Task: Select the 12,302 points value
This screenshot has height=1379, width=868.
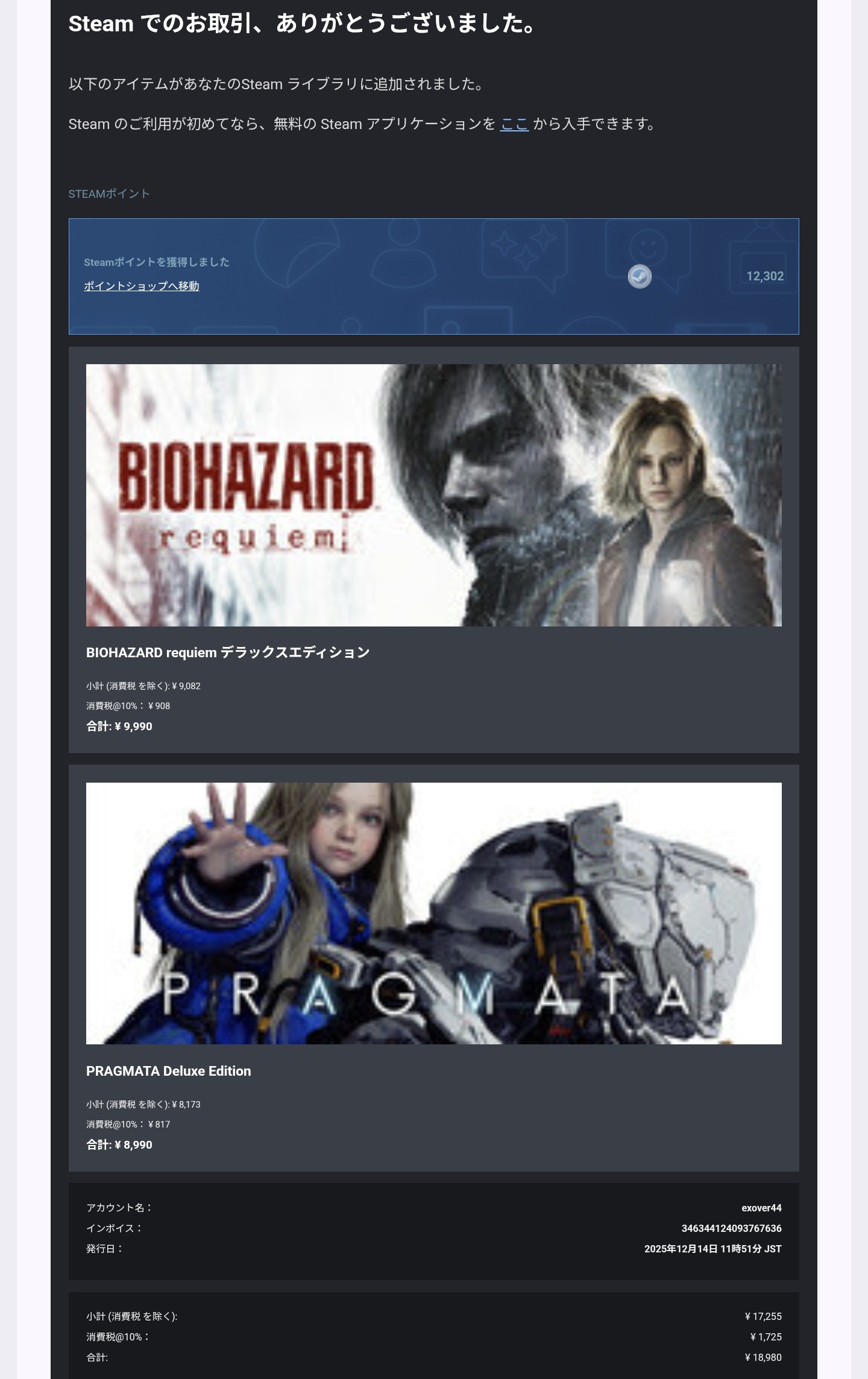Action: tap(765, 276)
